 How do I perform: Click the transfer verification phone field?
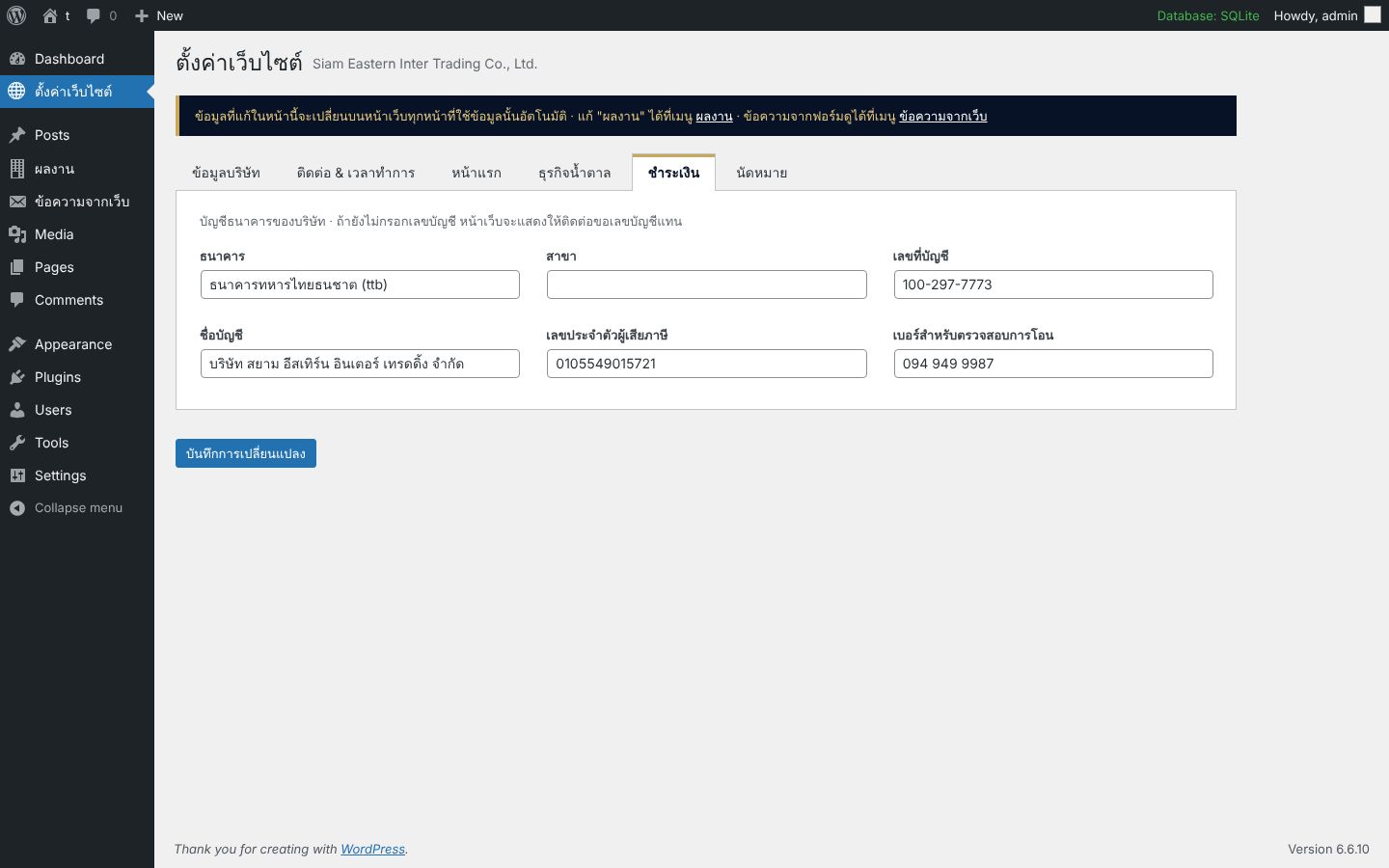(1053, 364)
